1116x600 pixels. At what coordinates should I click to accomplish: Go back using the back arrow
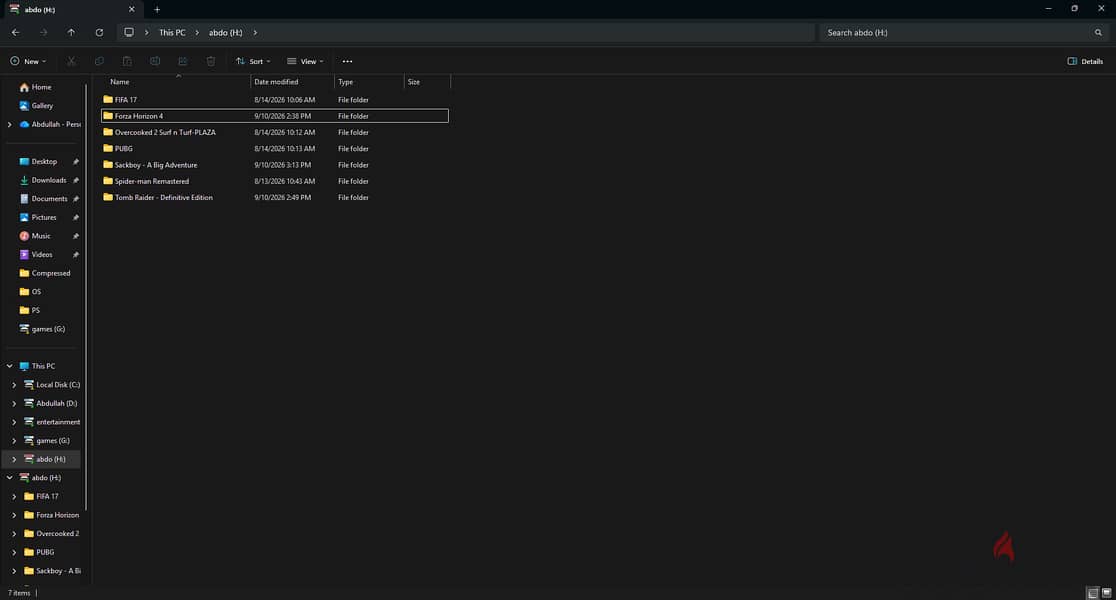click(x=16, y=33)
